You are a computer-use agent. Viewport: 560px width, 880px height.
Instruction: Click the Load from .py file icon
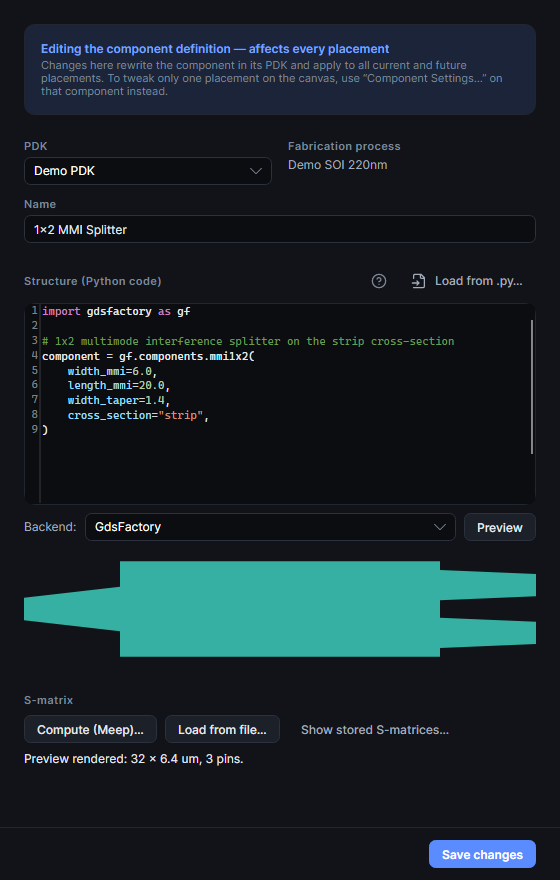[419, 281]
